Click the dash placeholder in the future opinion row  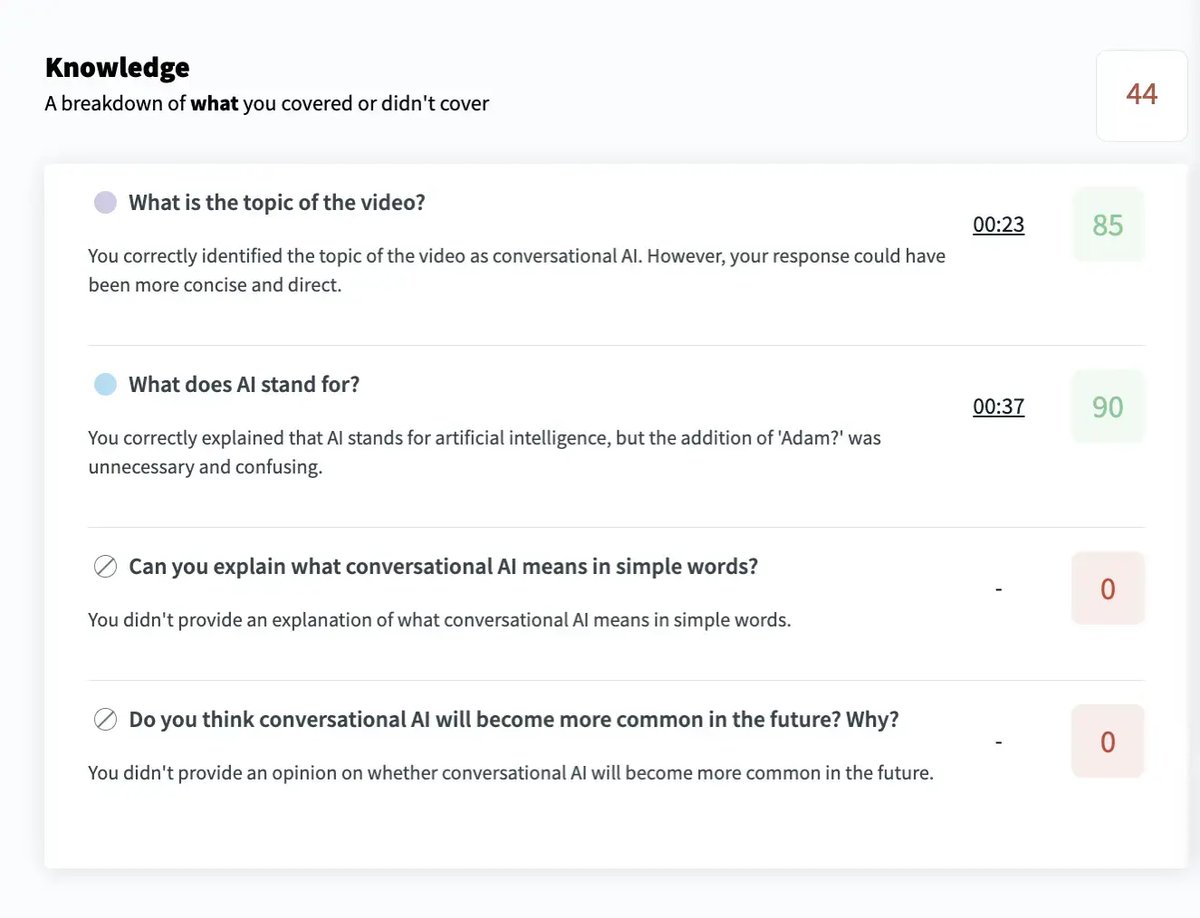click(999, 742)
